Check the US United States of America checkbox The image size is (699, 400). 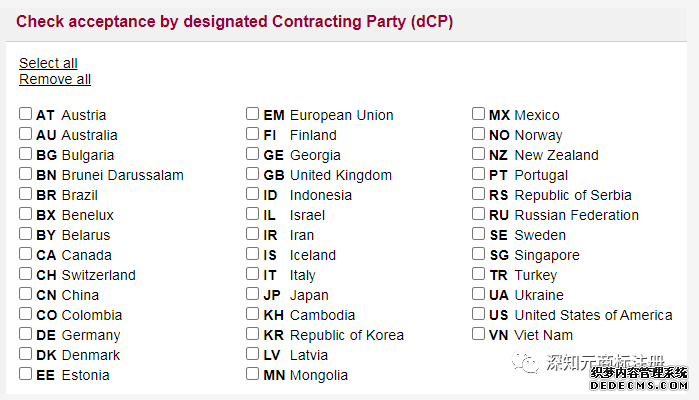point(478,314)
